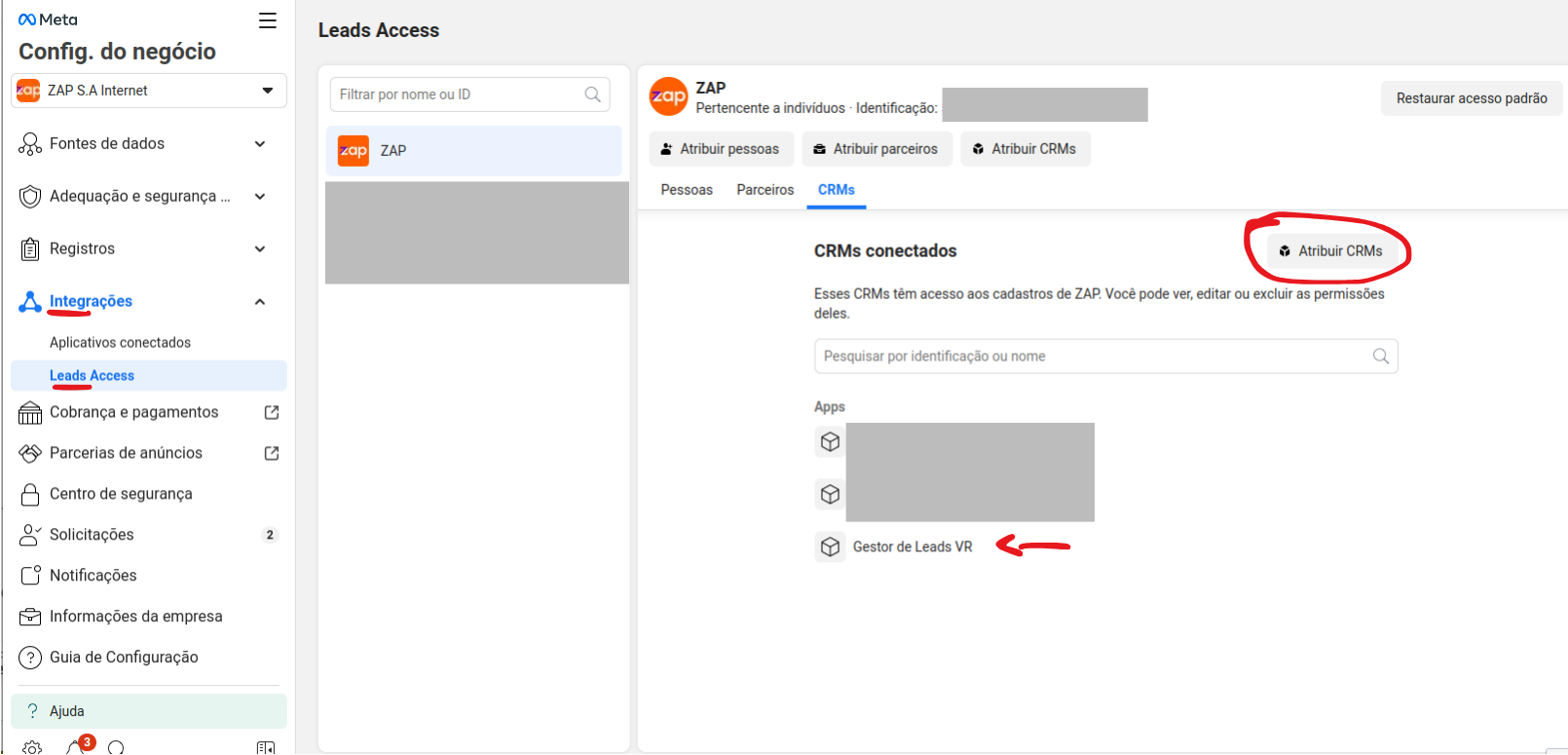The height and width of the screenshot is (755, 1568).
Task: Click the Meta logo
Action: (48, 19)
